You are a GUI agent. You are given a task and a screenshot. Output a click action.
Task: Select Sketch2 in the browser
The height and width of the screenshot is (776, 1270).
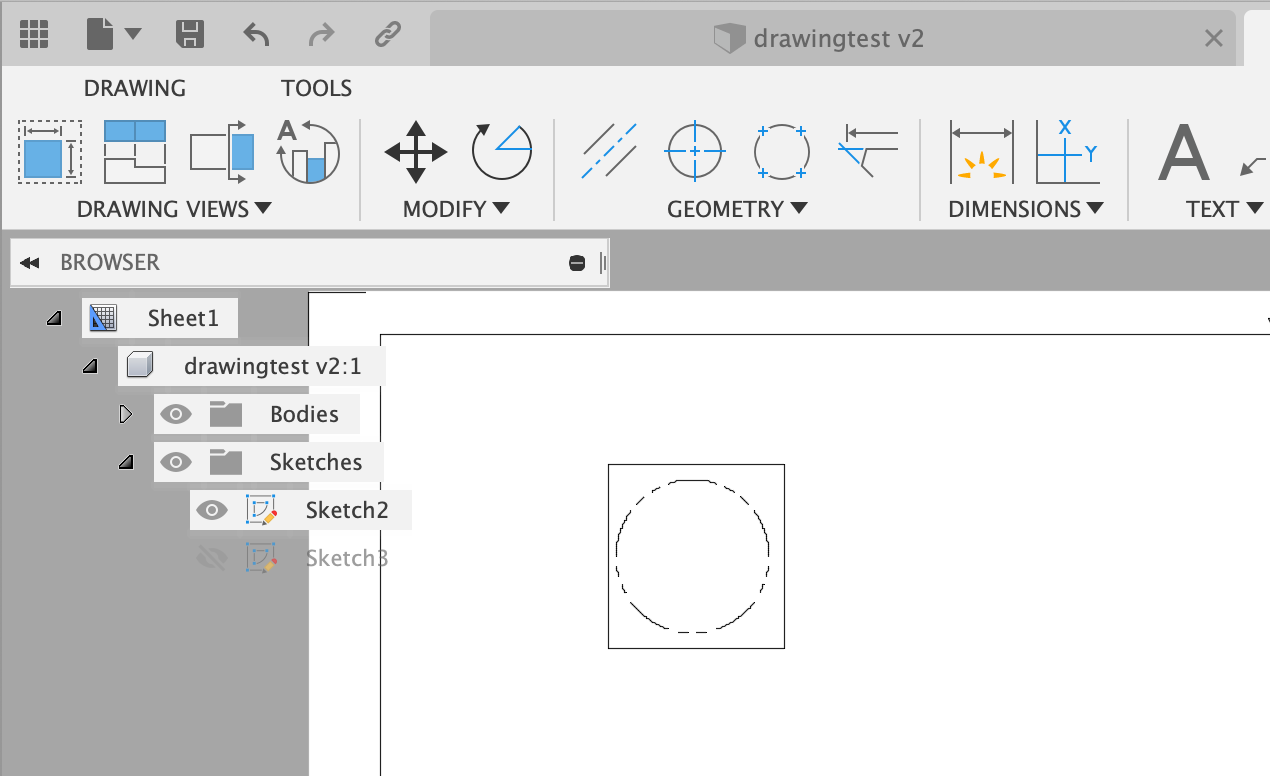(347, 510)
